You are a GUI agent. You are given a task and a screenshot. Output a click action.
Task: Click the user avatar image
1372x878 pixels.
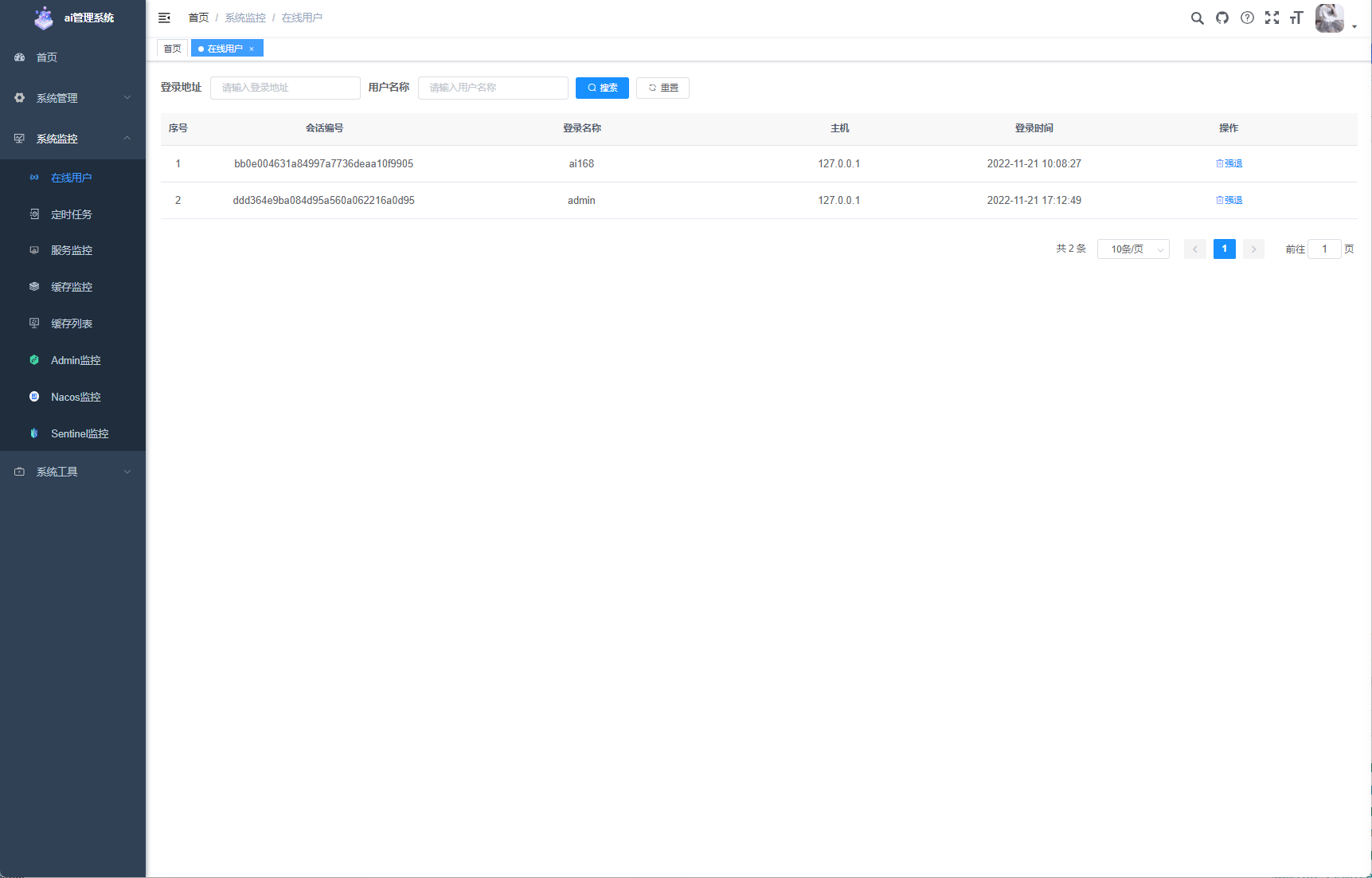[1329, 18]
